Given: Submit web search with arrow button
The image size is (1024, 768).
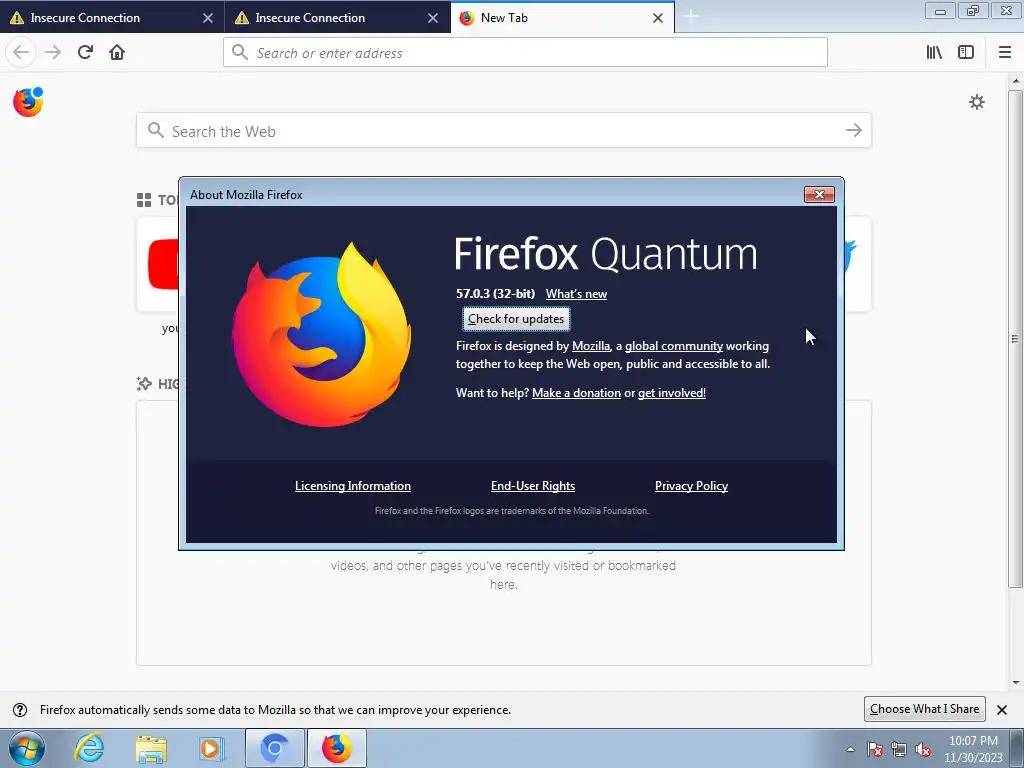Looking at the screenshot, I should pos(854,130).
